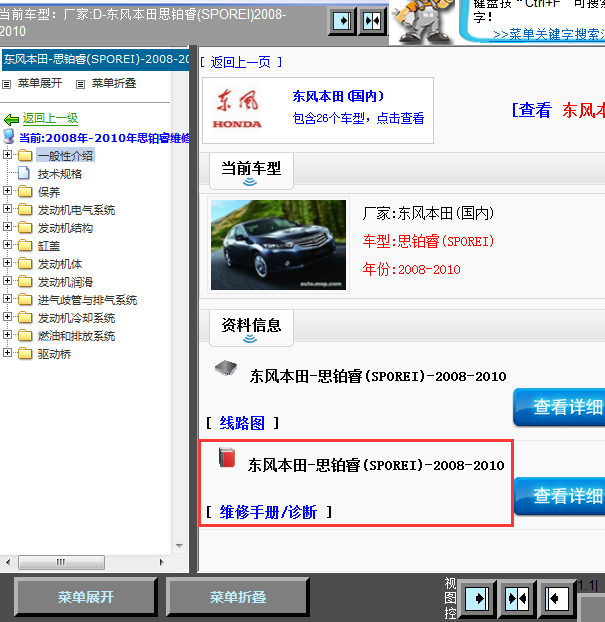Click the 保养 folder icon
This screenshot has height=622, width=605.
(25, 192)
